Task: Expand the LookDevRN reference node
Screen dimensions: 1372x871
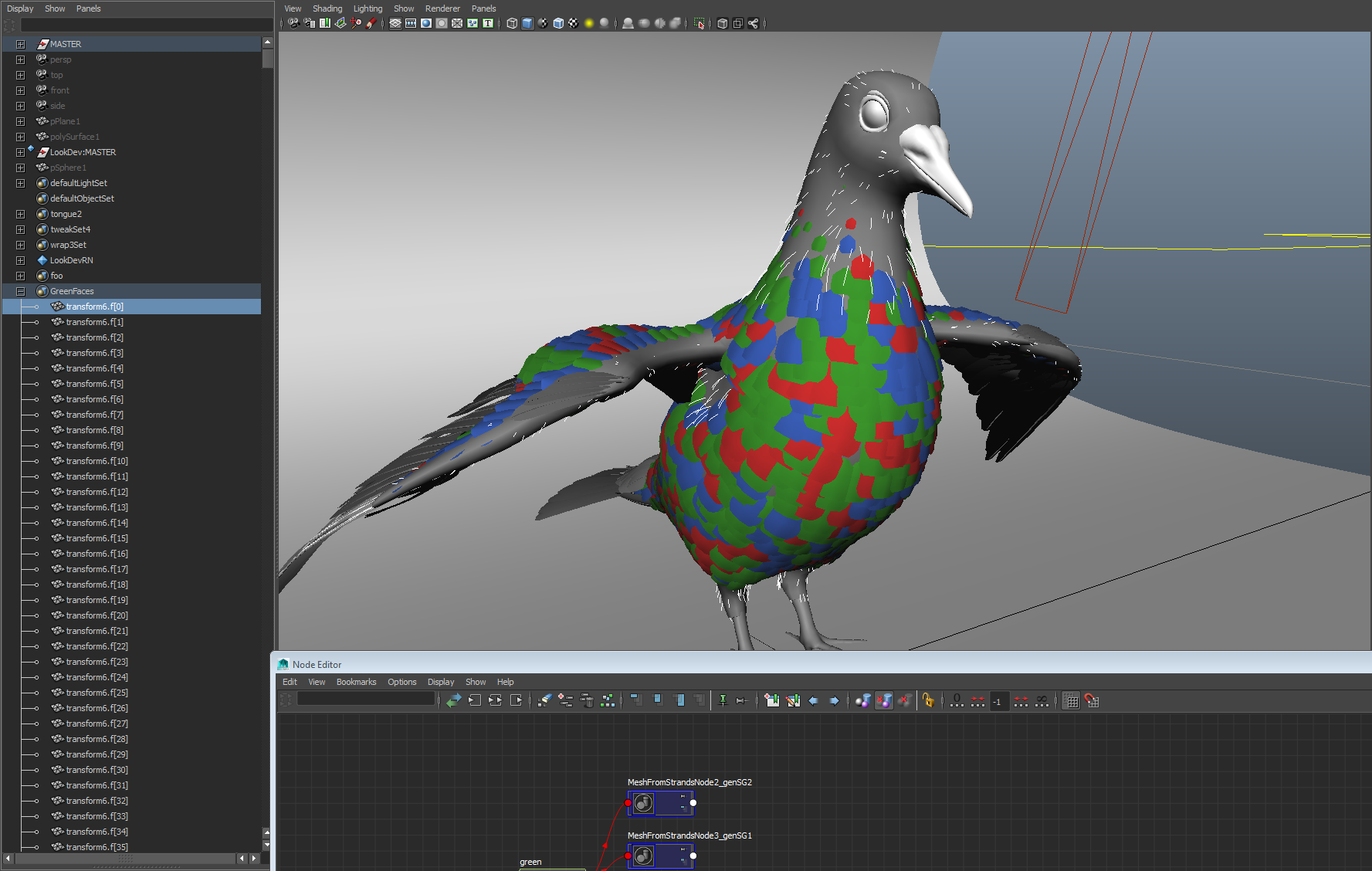Action: 20,260
